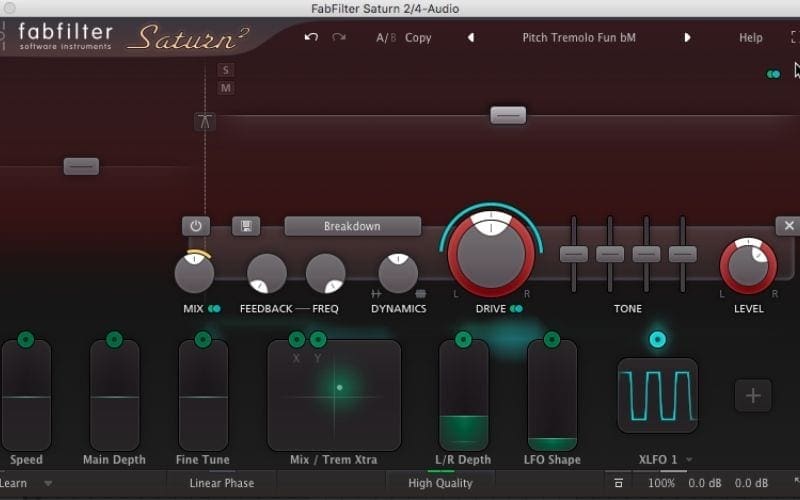Click the first 0.0 dB value
This screenshot has height=500, width=800.
pos(705,483)
